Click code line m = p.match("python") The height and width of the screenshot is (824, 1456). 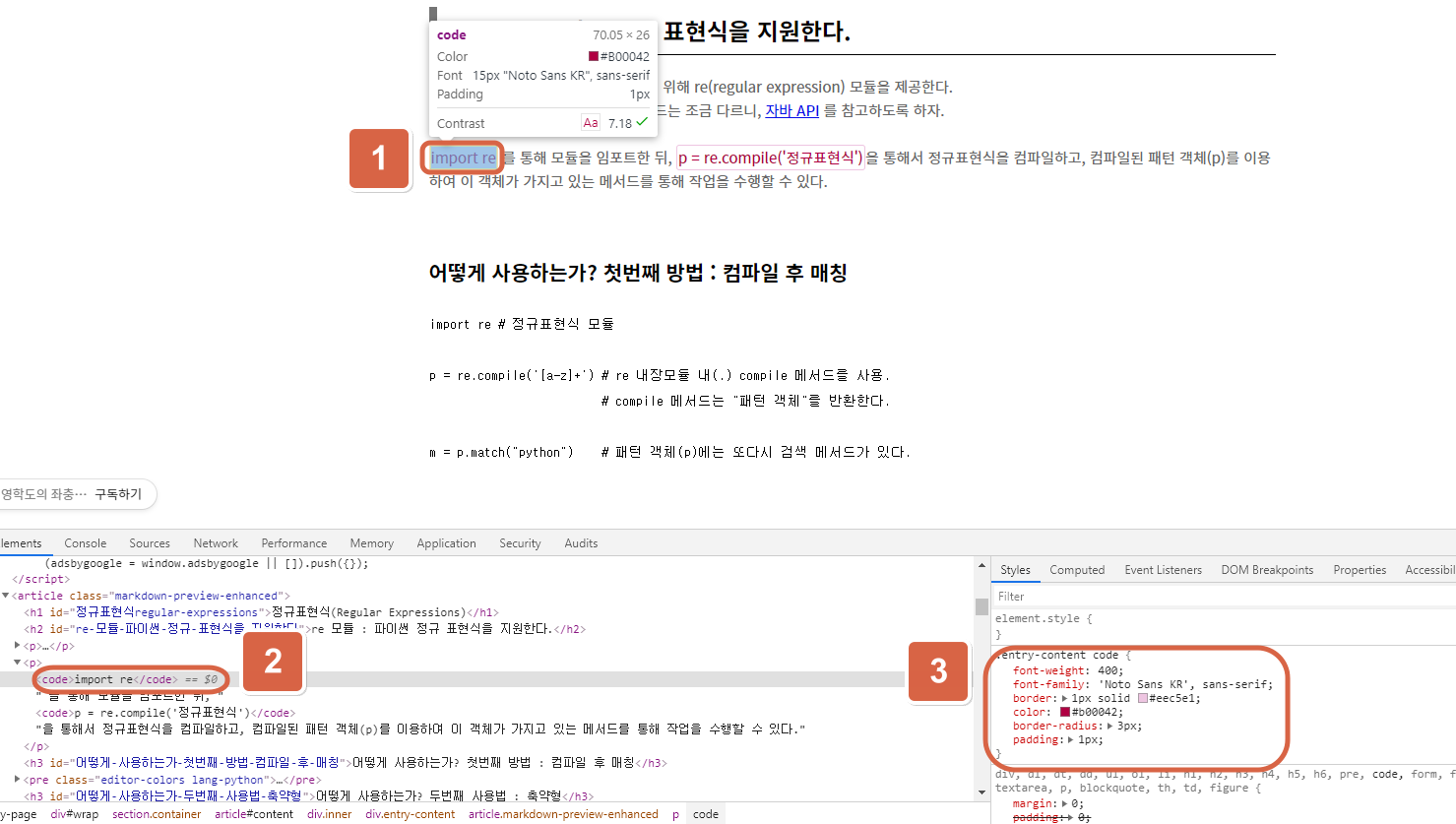pos(502,452)
